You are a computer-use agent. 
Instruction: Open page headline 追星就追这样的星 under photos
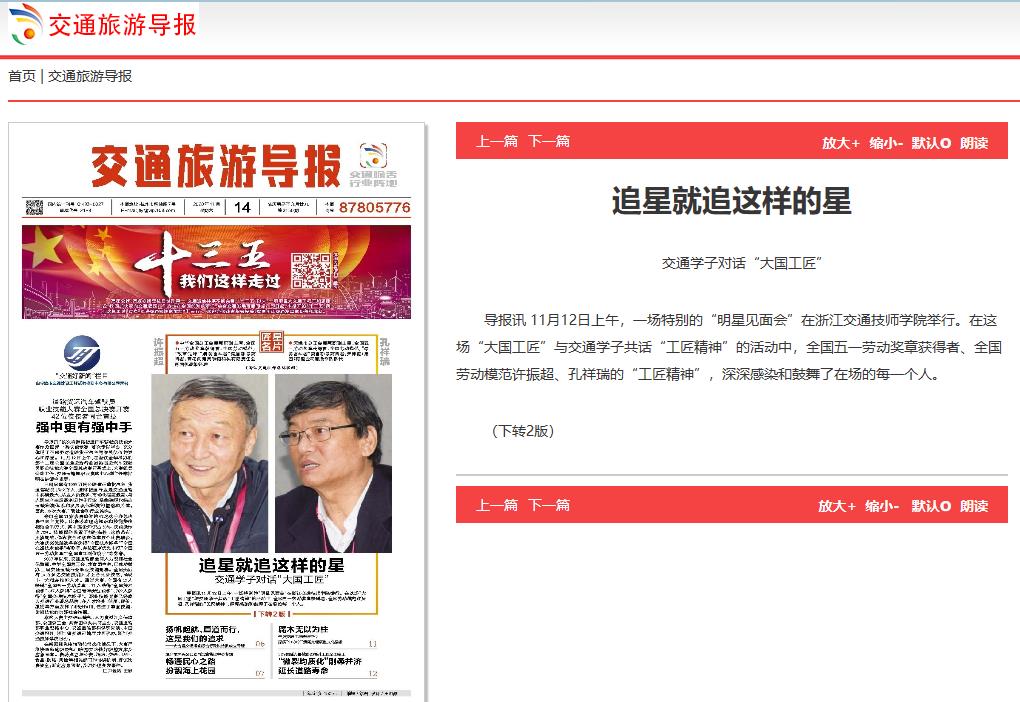tap(271, 565)
